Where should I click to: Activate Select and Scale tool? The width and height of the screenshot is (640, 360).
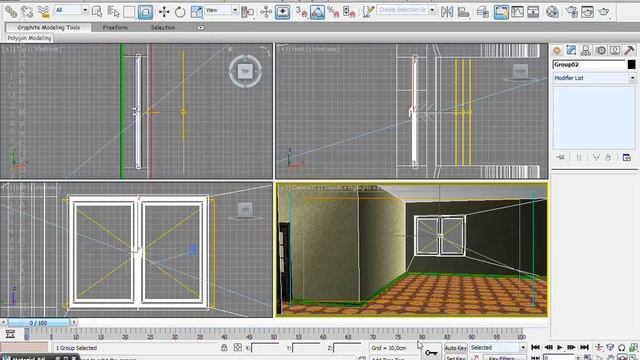tap(196, 11)
